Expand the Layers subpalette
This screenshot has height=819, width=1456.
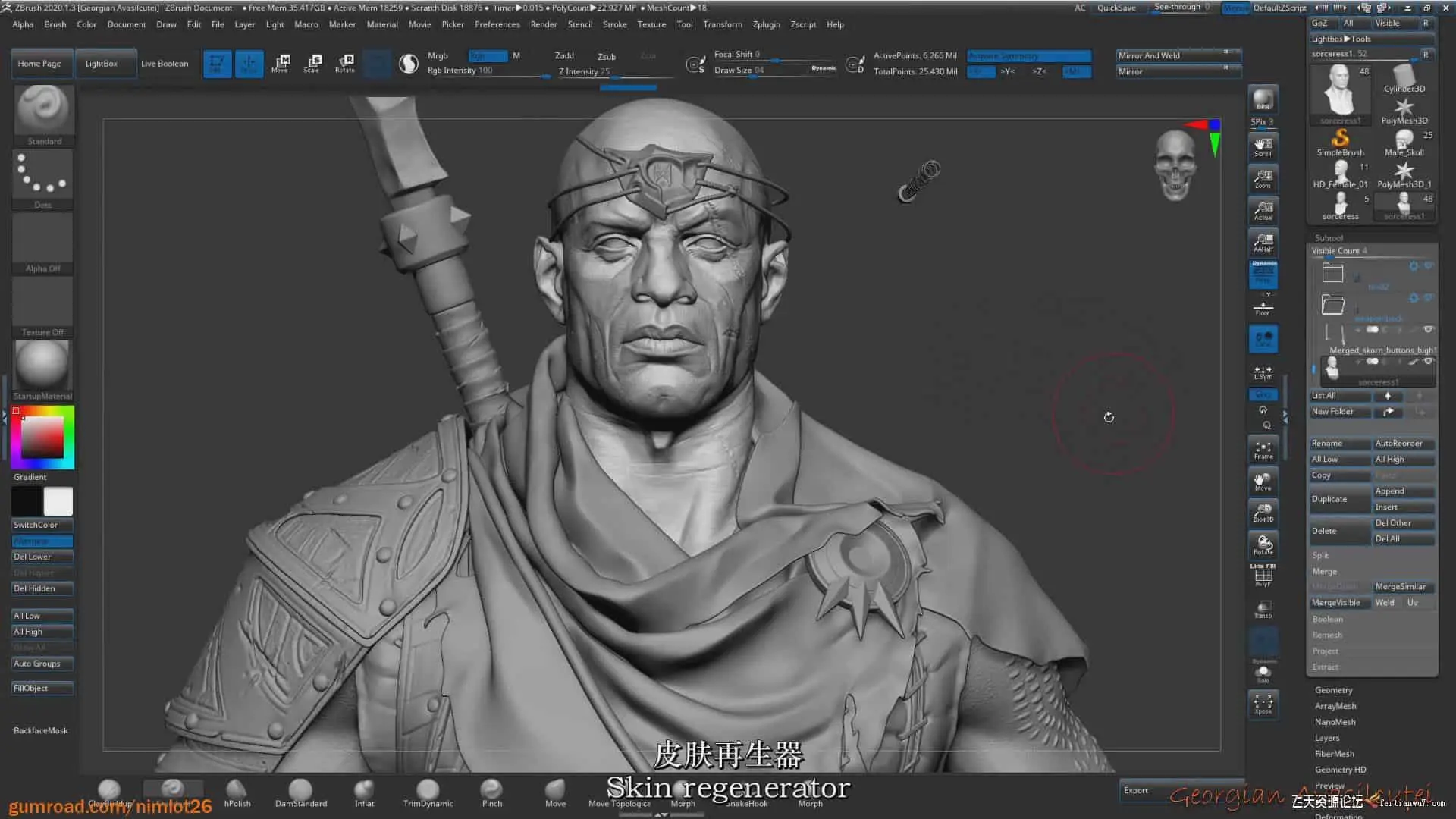(x=1326, y=738)
